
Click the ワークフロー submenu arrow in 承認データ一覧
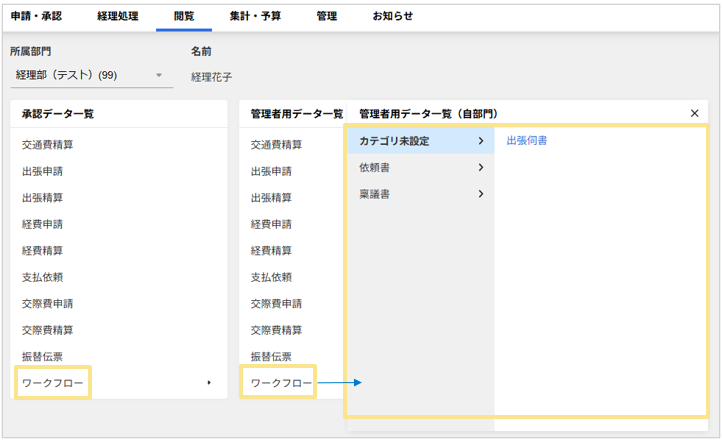(x=209, y=382)
